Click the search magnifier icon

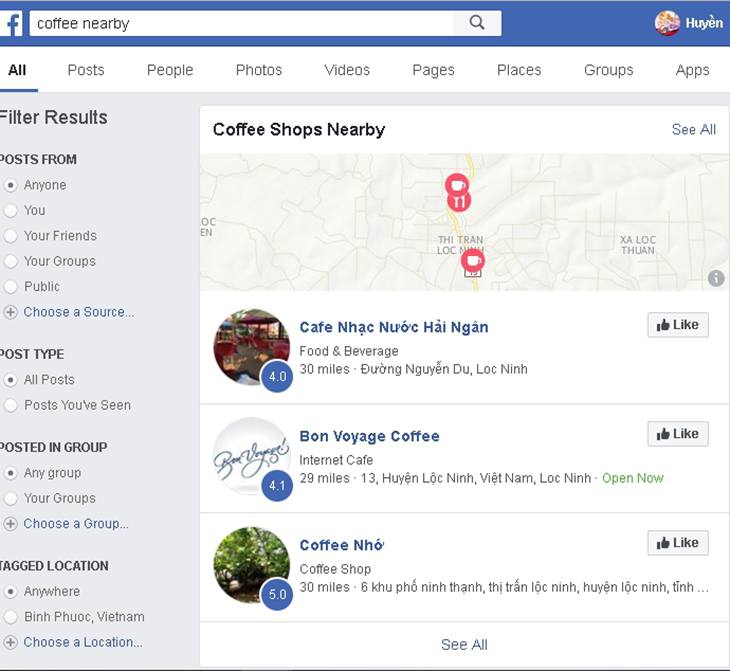(477, 22)
